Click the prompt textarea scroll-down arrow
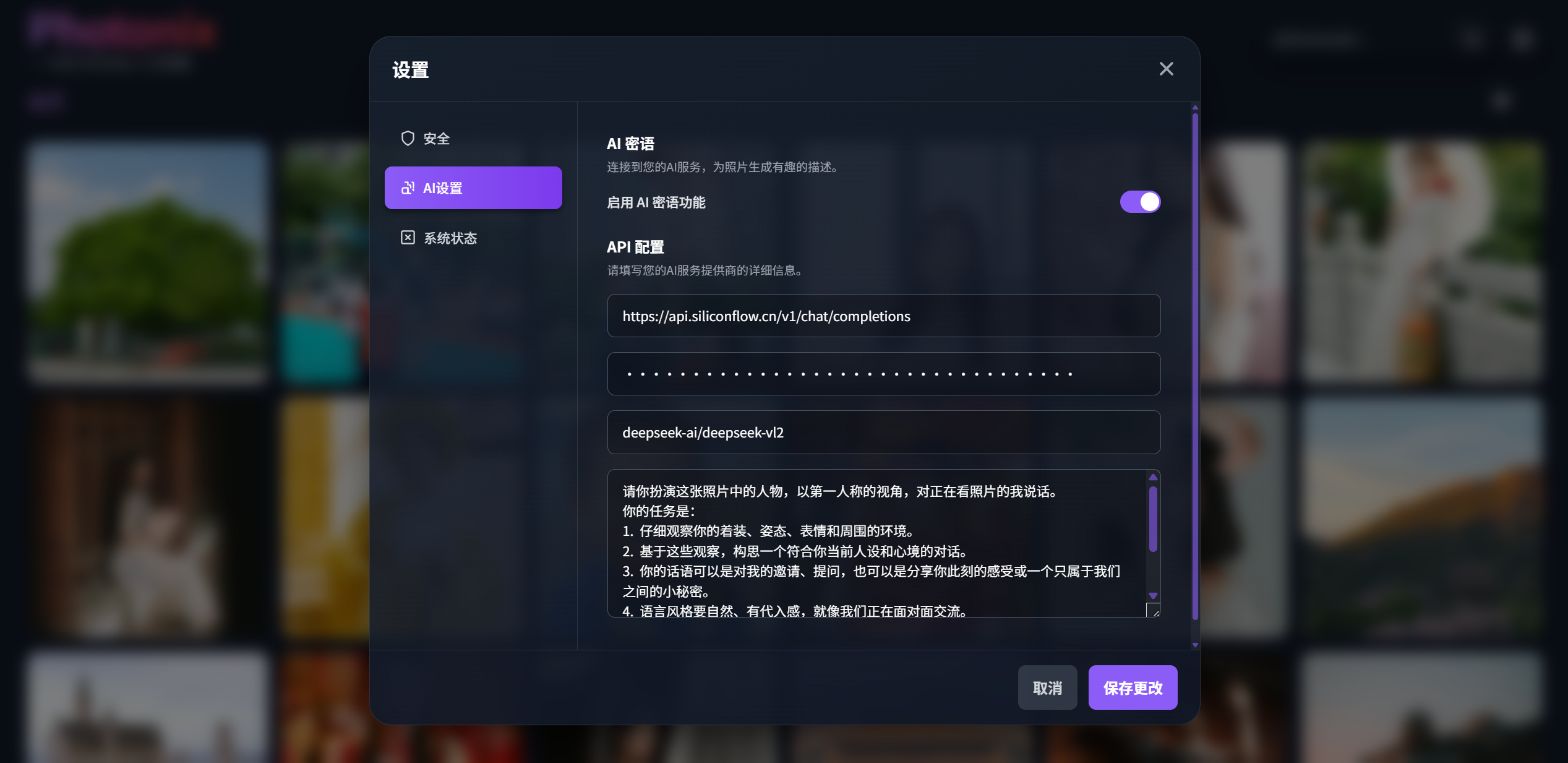Viewport: 1568px width, 763px height. pyautogui.click(x=1153, y=595)
